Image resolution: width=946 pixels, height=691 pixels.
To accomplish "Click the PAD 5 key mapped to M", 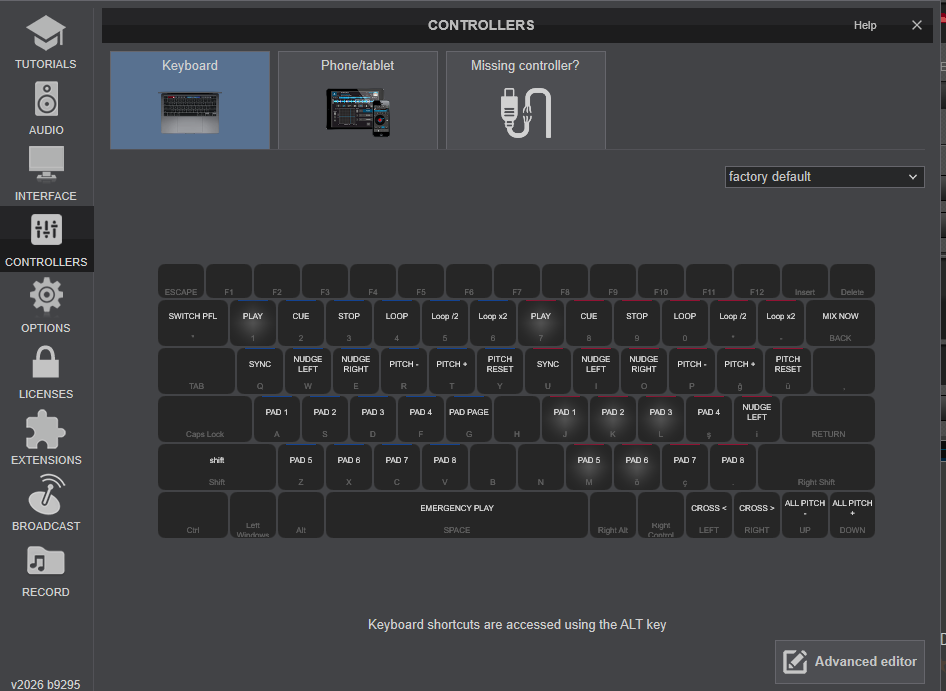I will pyautogui.click(x=589, y=467).
